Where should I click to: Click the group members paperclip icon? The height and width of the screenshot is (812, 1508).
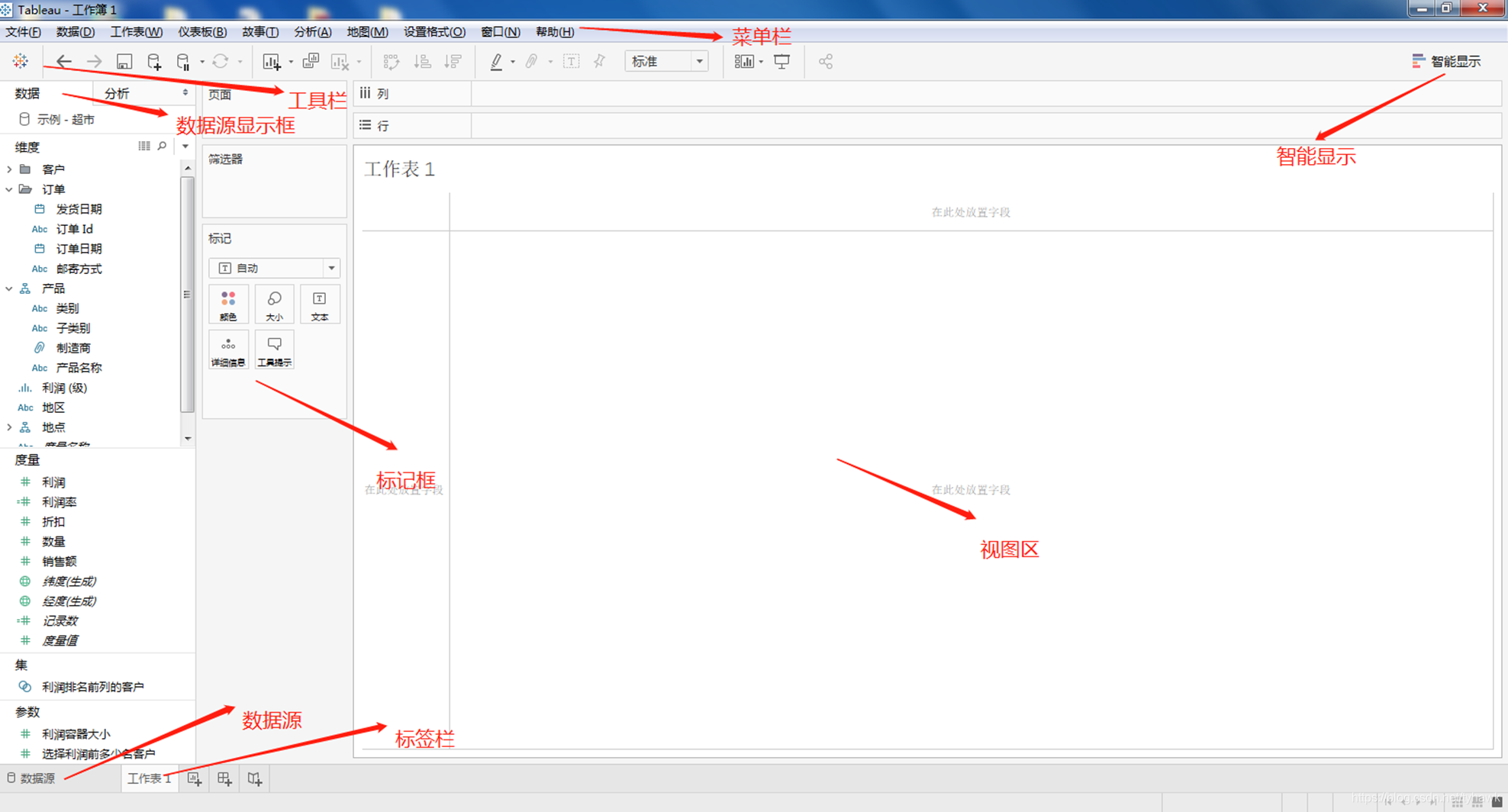tap(532, 62)
